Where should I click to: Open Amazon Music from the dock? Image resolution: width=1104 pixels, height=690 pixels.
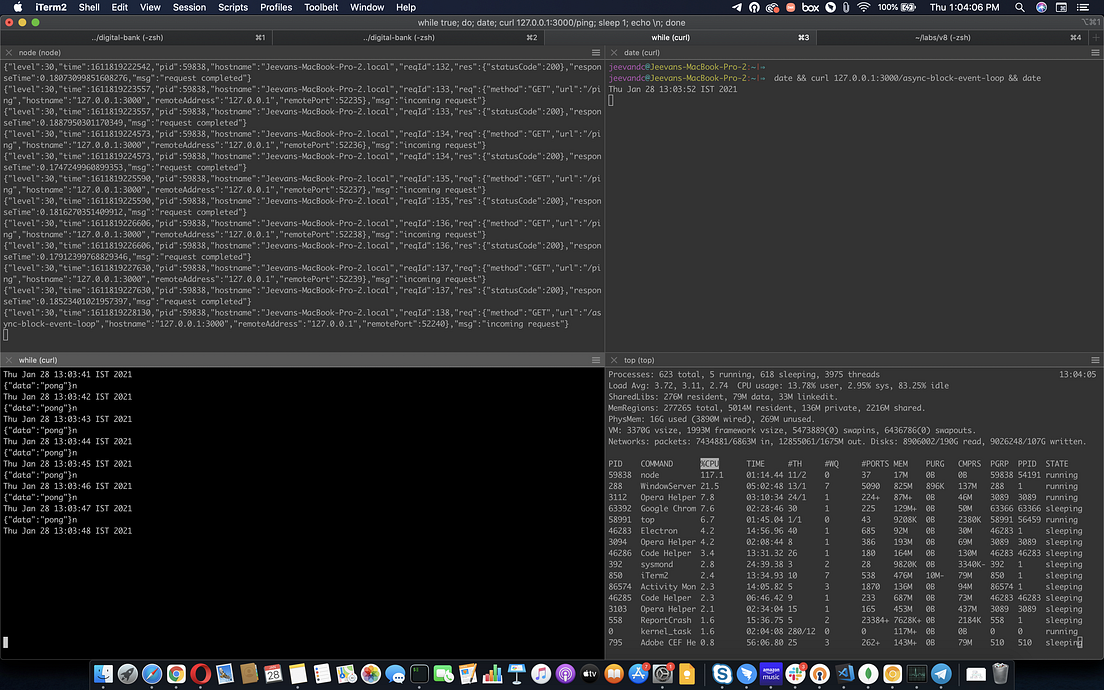coord(769,675)
